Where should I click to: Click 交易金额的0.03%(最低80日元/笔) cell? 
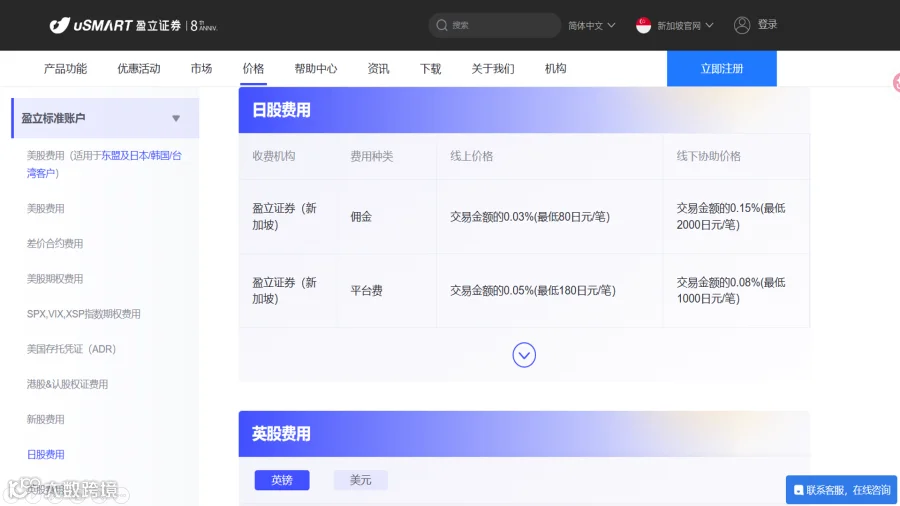530,217
